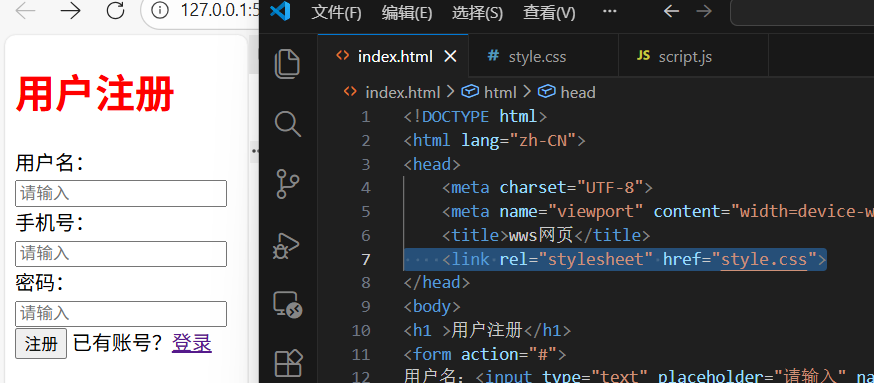Click the site information icon in address bar

(160, 11)
